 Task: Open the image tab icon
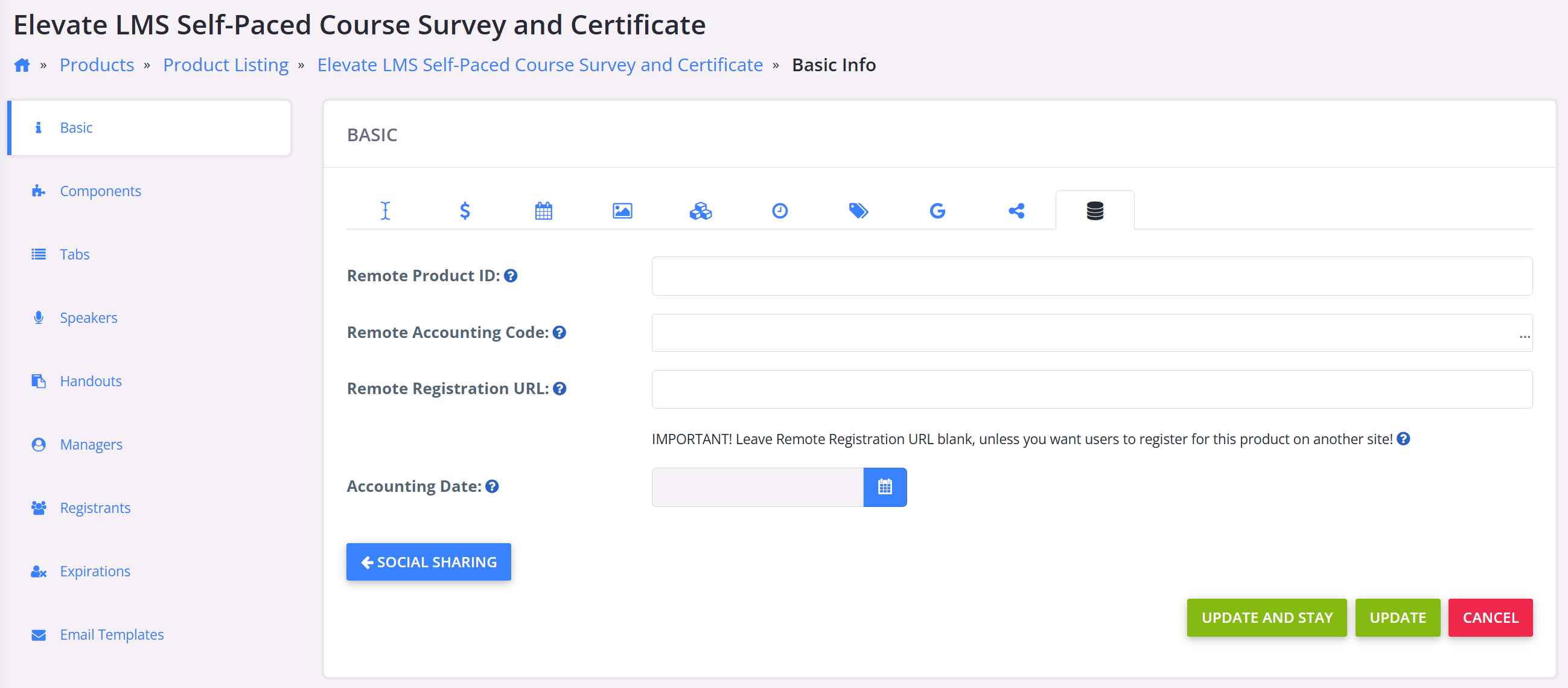[x=622, y=211]
